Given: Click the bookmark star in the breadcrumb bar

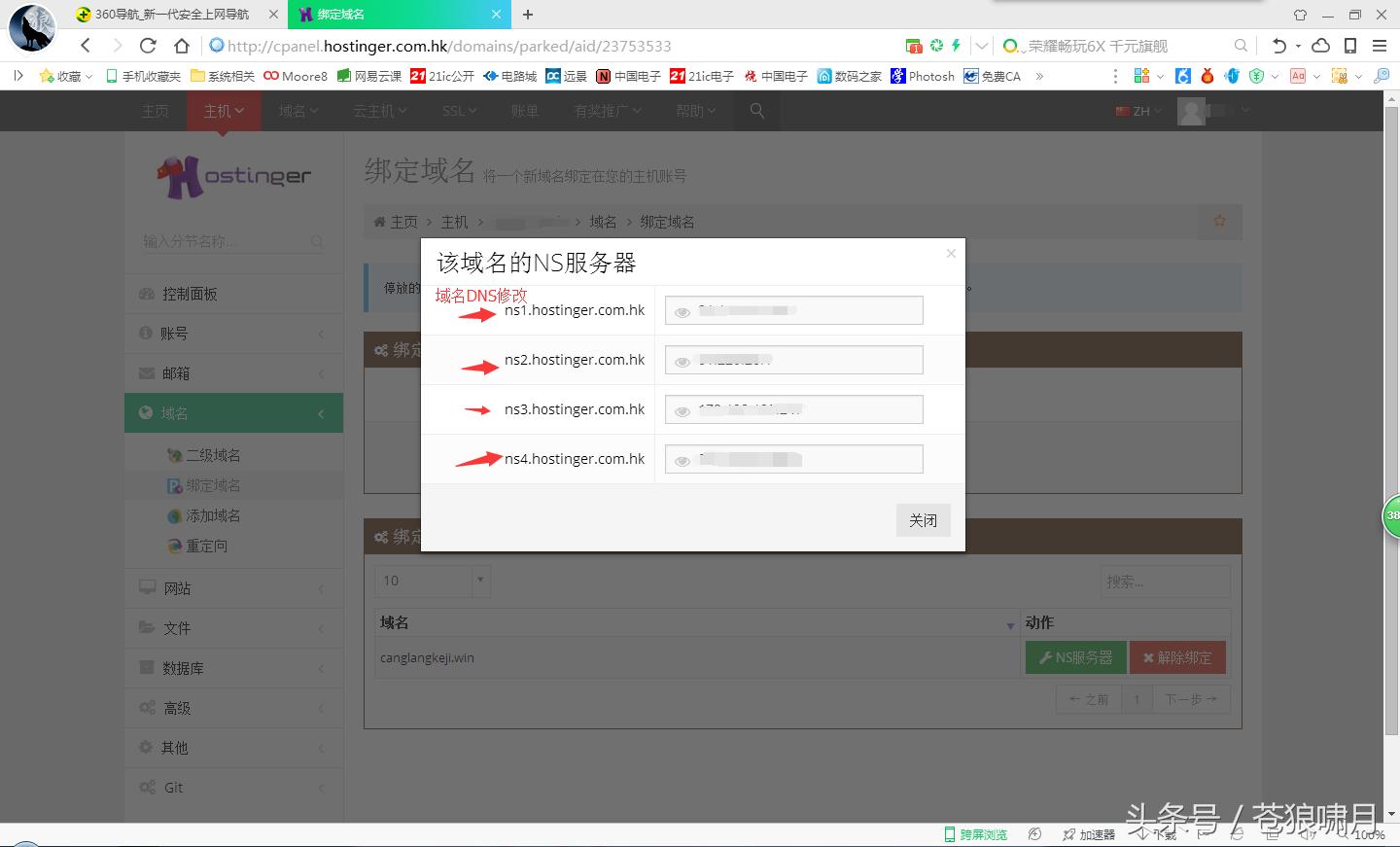Looking at the screenshot, I should click(1219, 222).
